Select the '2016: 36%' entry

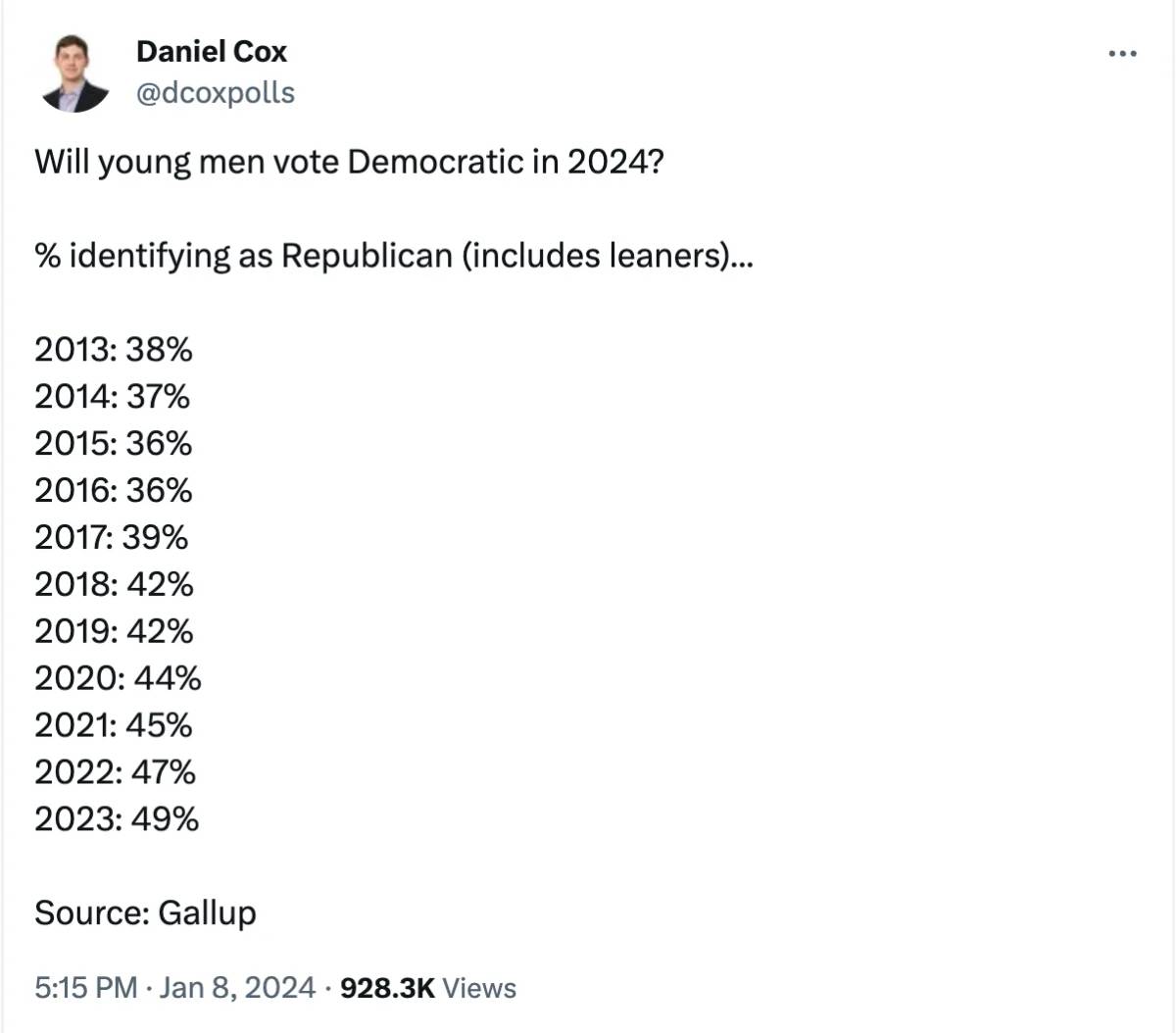pyautogui.click(x=114, y=490)
